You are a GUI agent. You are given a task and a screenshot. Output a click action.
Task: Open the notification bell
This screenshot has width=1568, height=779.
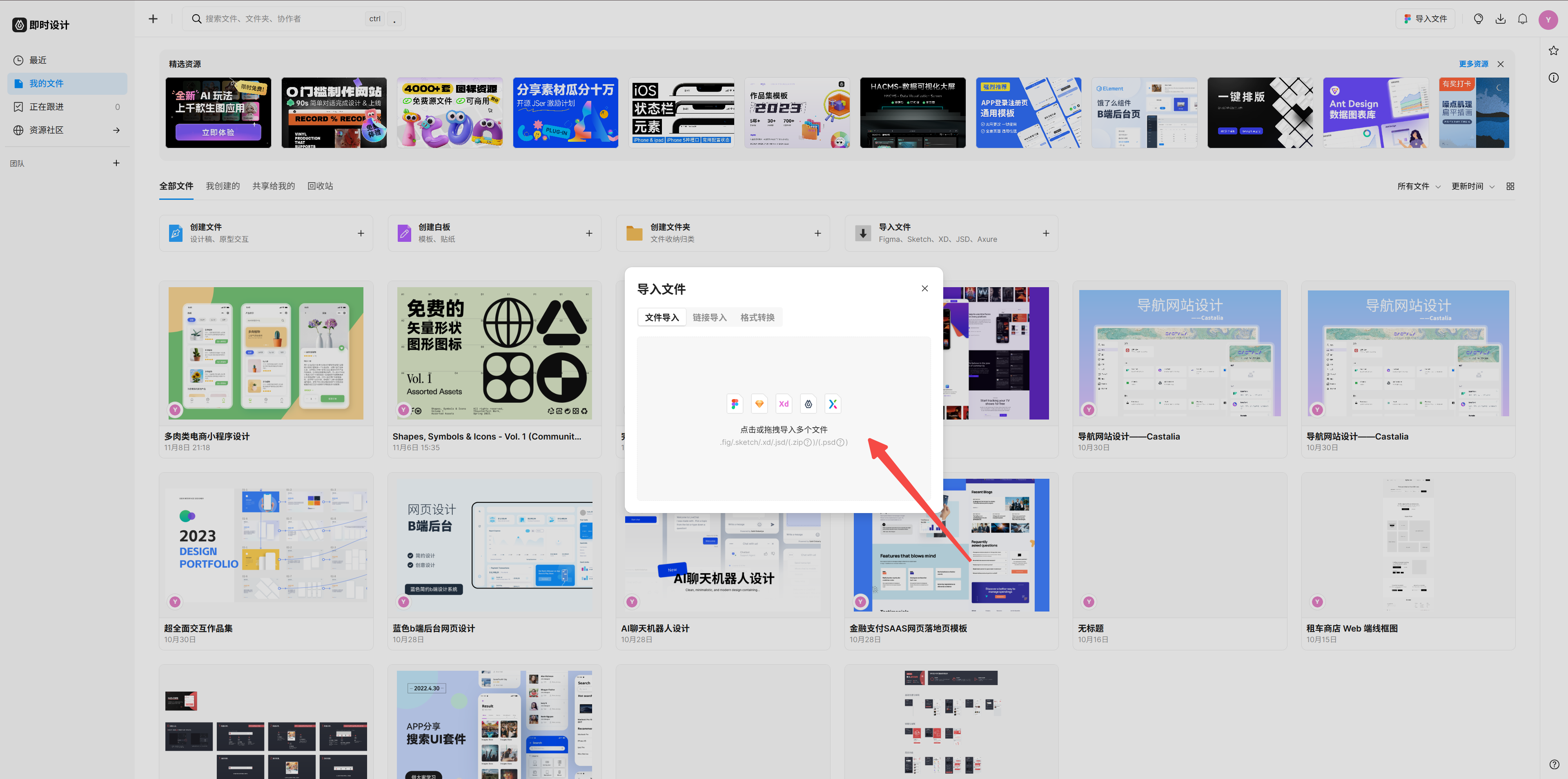click(x=1522, y=19)
